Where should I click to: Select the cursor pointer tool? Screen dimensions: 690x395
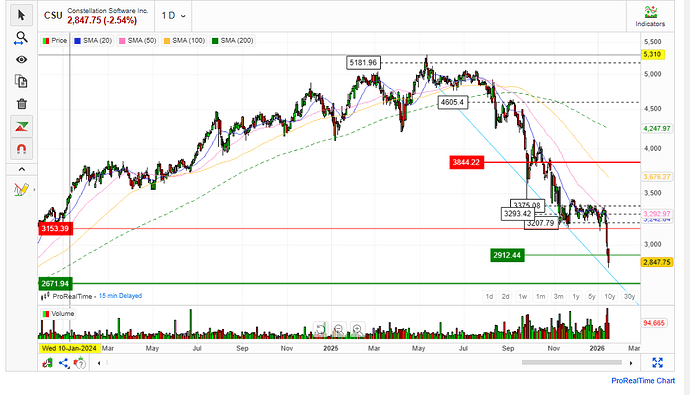(21, 15)
